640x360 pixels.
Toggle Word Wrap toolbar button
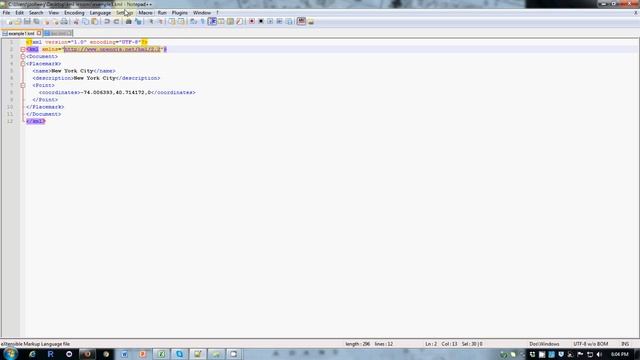[x=193, y=21]
